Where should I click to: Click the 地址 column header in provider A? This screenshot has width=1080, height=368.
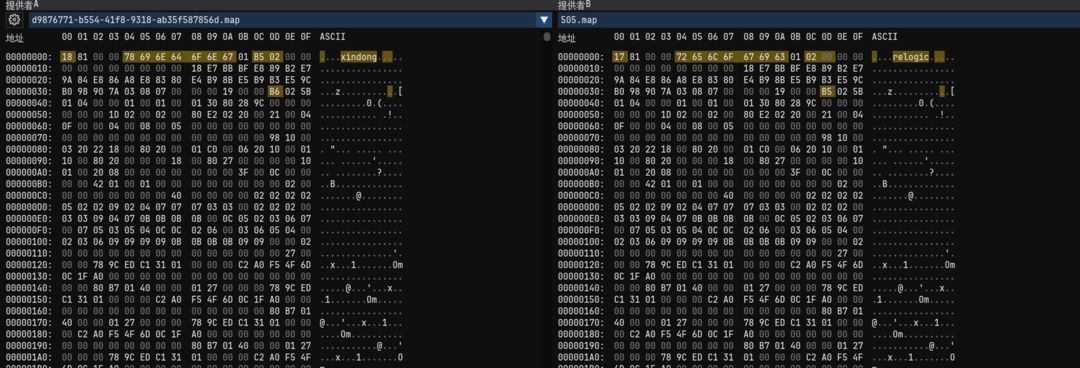(x=14, y=37)
